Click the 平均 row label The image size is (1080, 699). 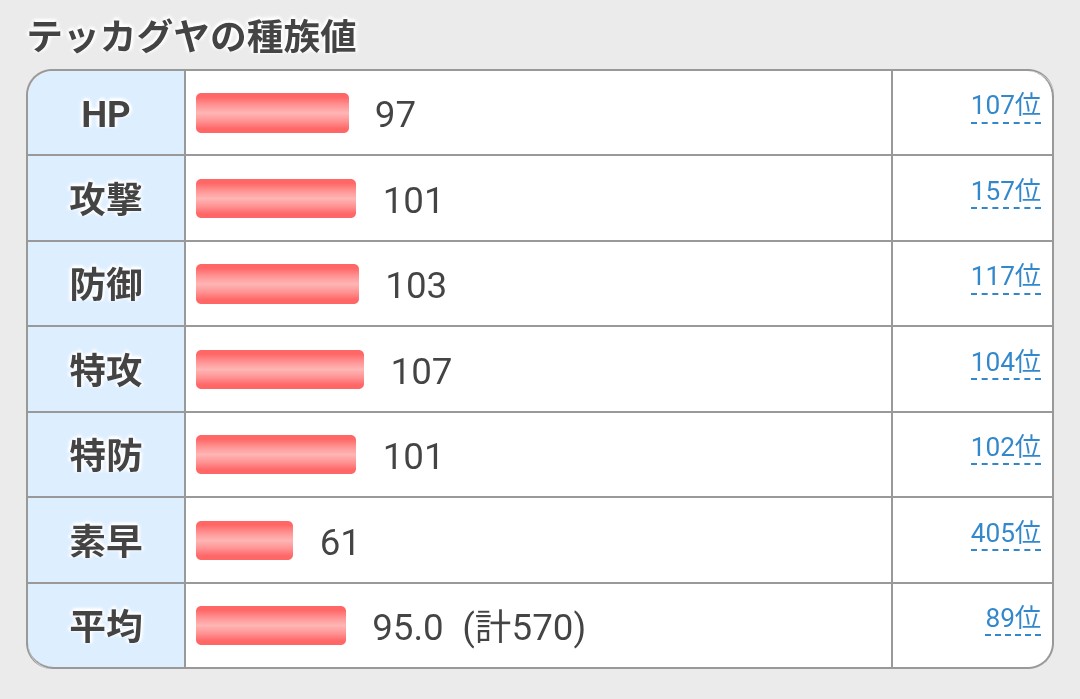tap(106, 627)
